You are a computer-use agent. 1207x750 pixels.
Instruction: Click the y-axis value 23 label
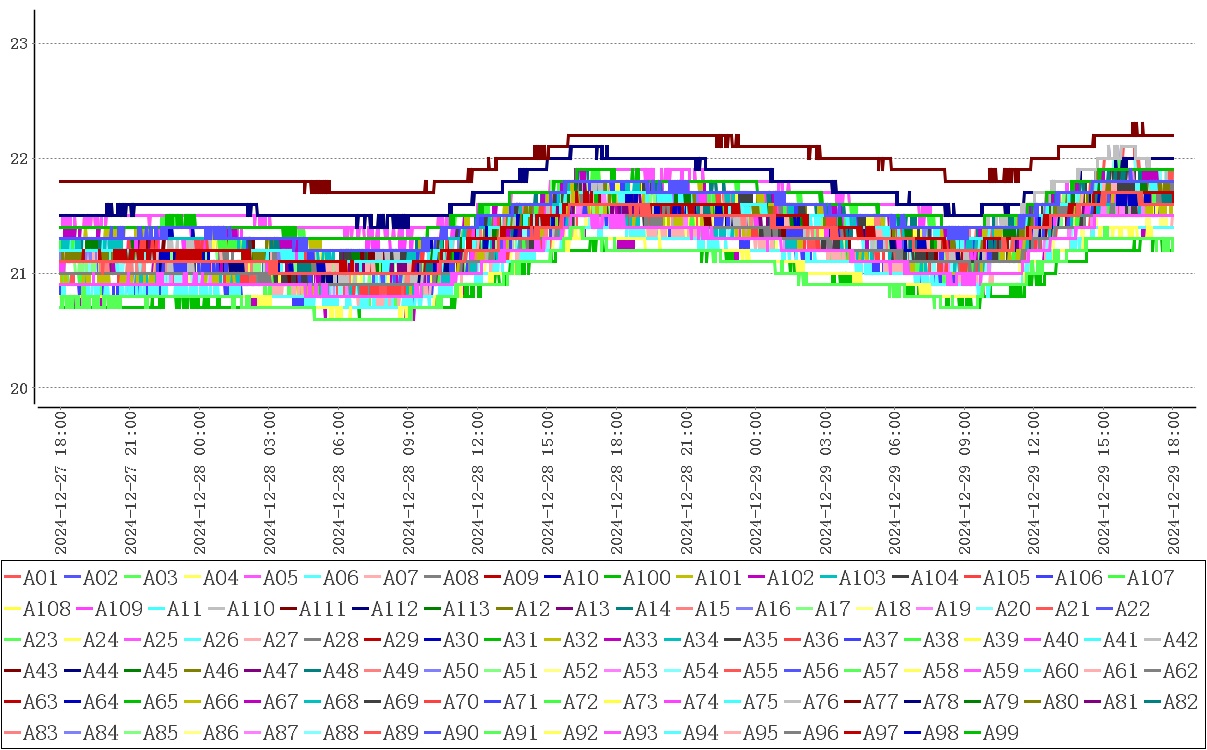point(16,43)
